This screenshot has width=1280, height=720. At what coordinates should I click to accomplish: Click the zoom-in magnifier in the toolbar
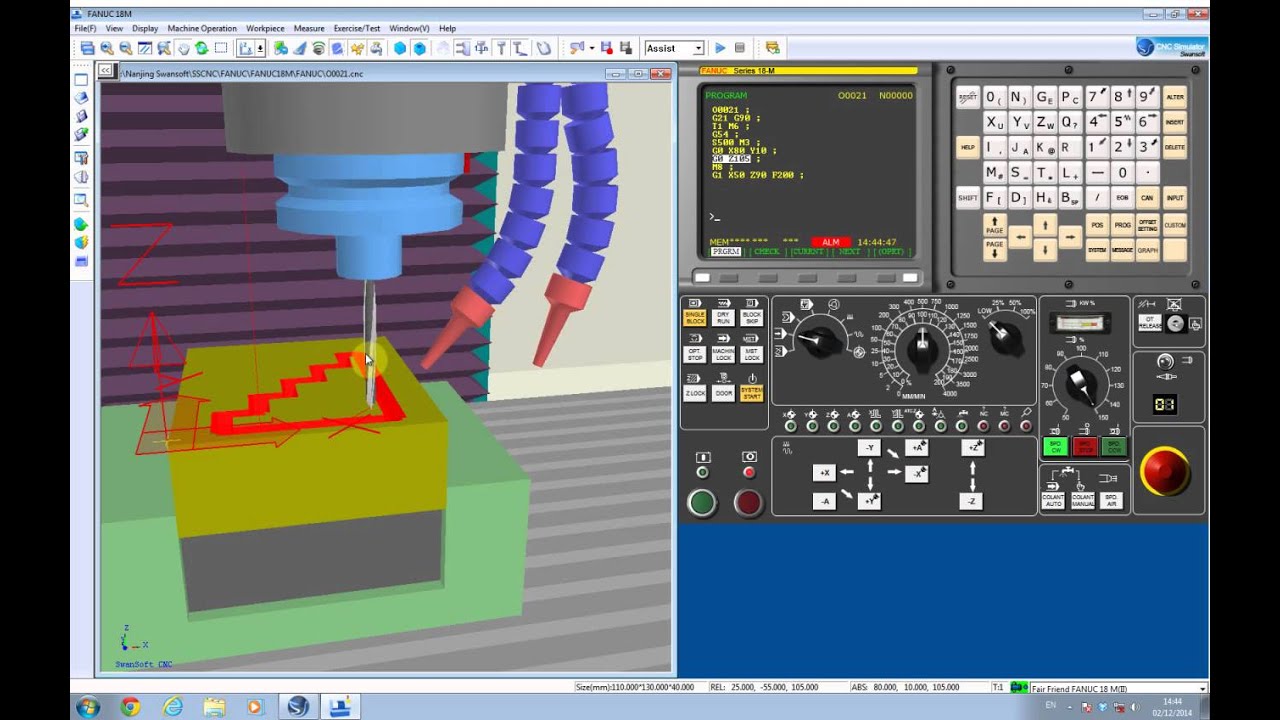[x=106, y=48]
